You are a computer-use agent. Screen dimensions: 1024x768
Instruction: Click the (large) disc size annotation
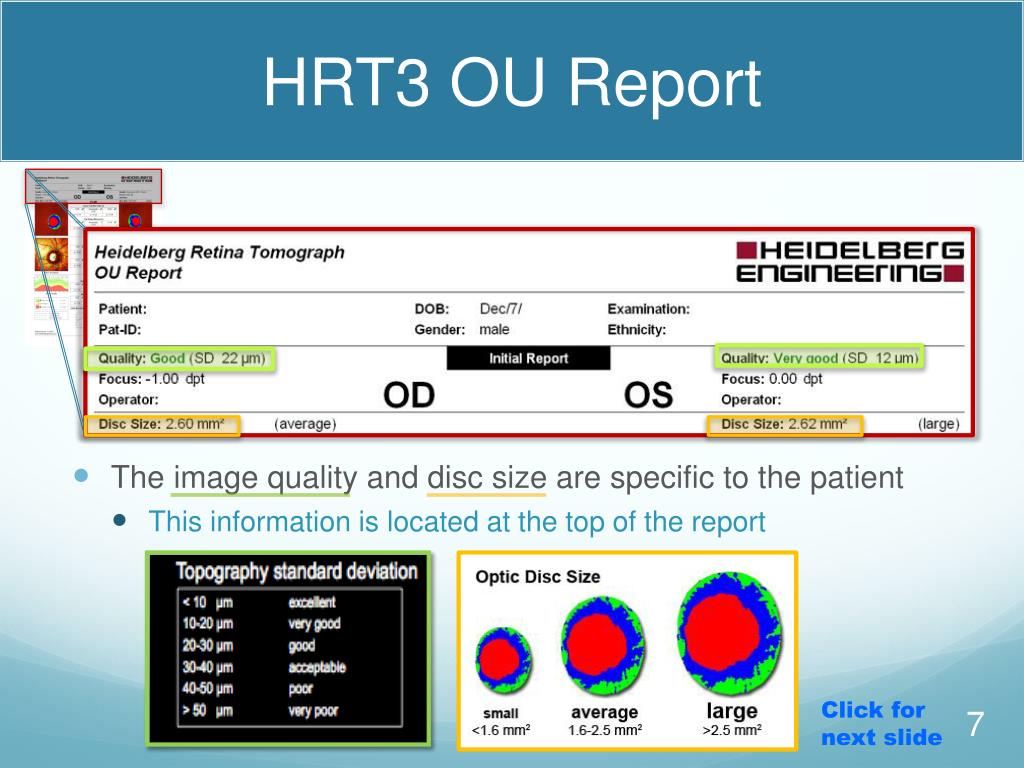[x=938, y=424]
